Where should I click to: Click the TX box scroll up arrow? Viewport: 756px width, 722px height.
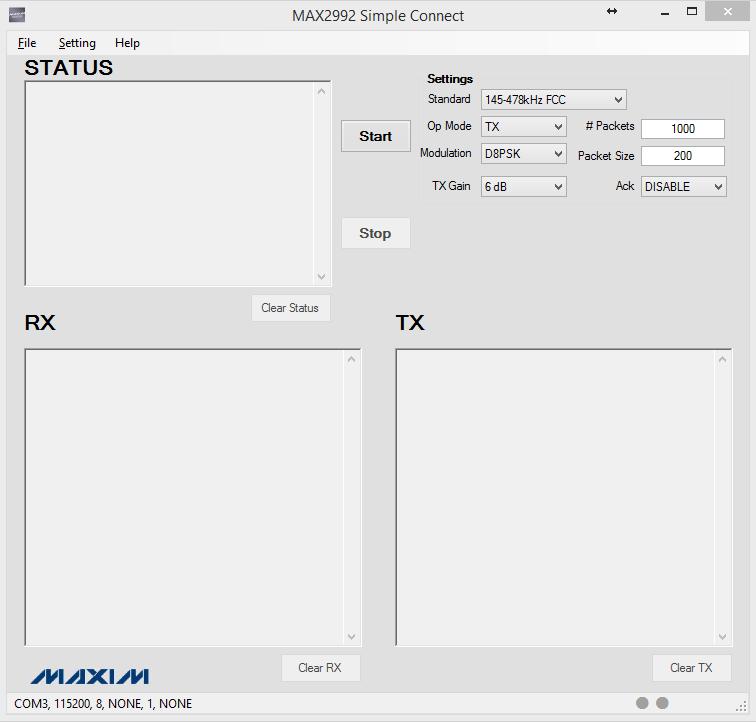pyautogui.click(x=722, y=359)
